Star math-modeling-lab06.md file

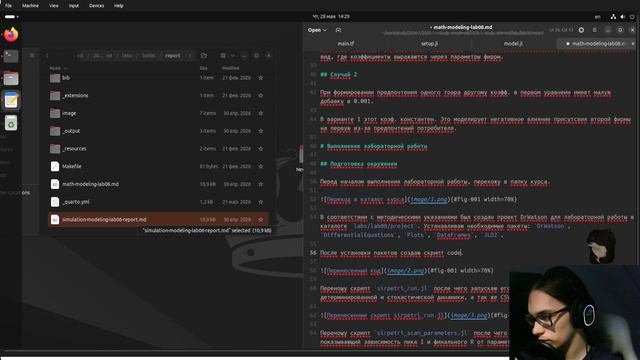click(261, 184)
